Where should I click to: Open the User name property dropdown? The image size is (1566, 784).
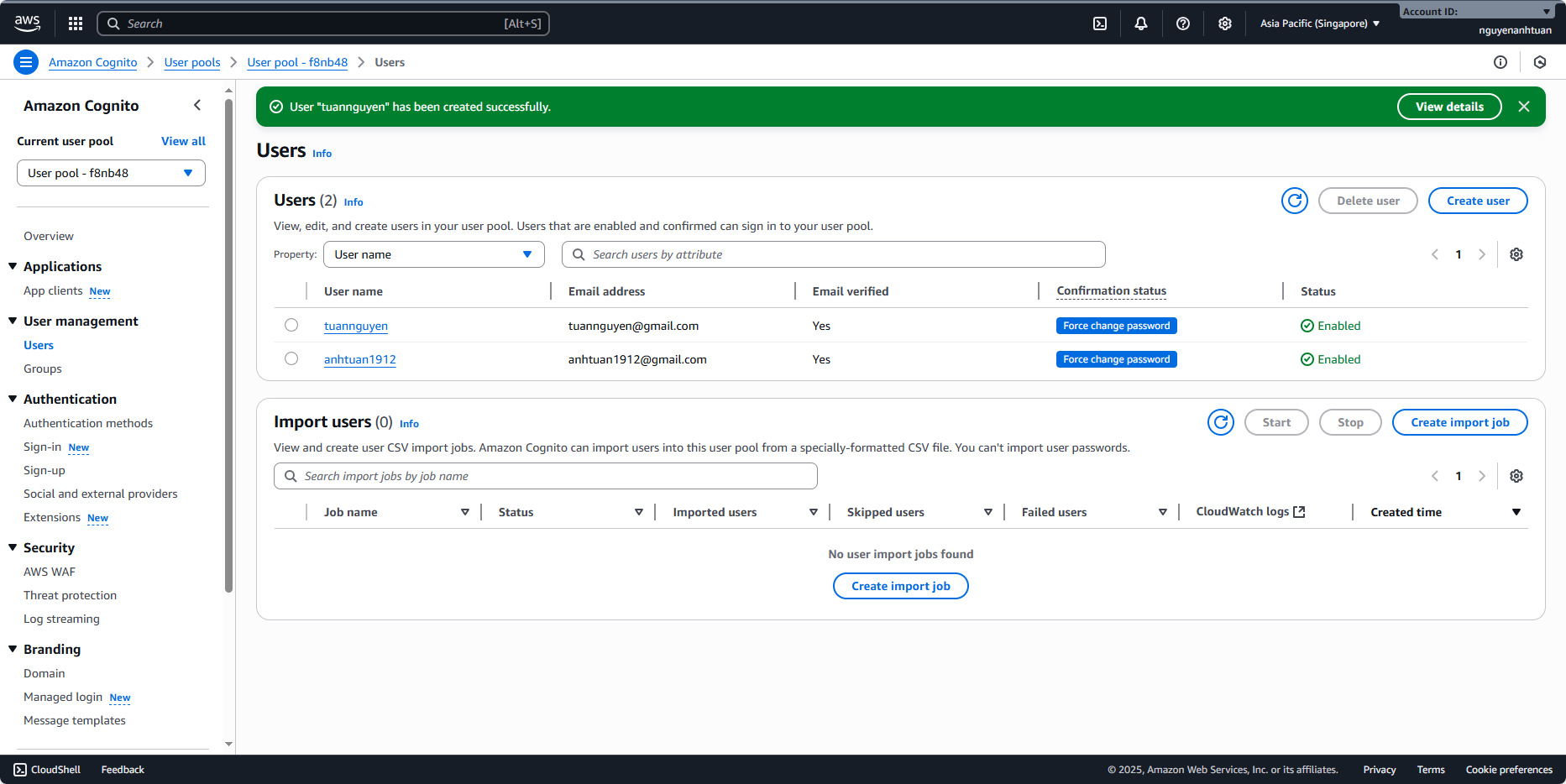point(433,254)
